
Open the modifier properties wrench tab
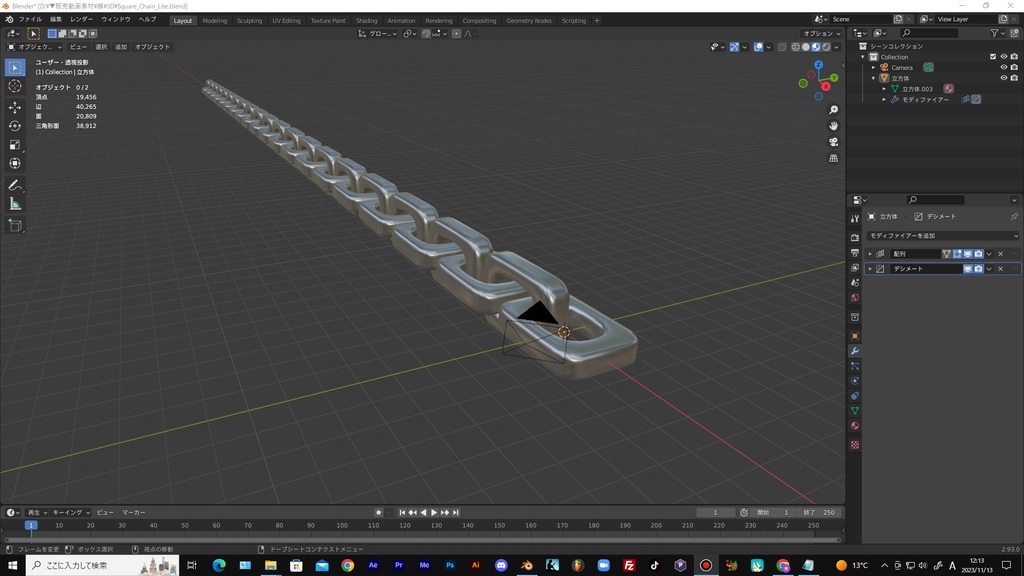coord(856,350)
